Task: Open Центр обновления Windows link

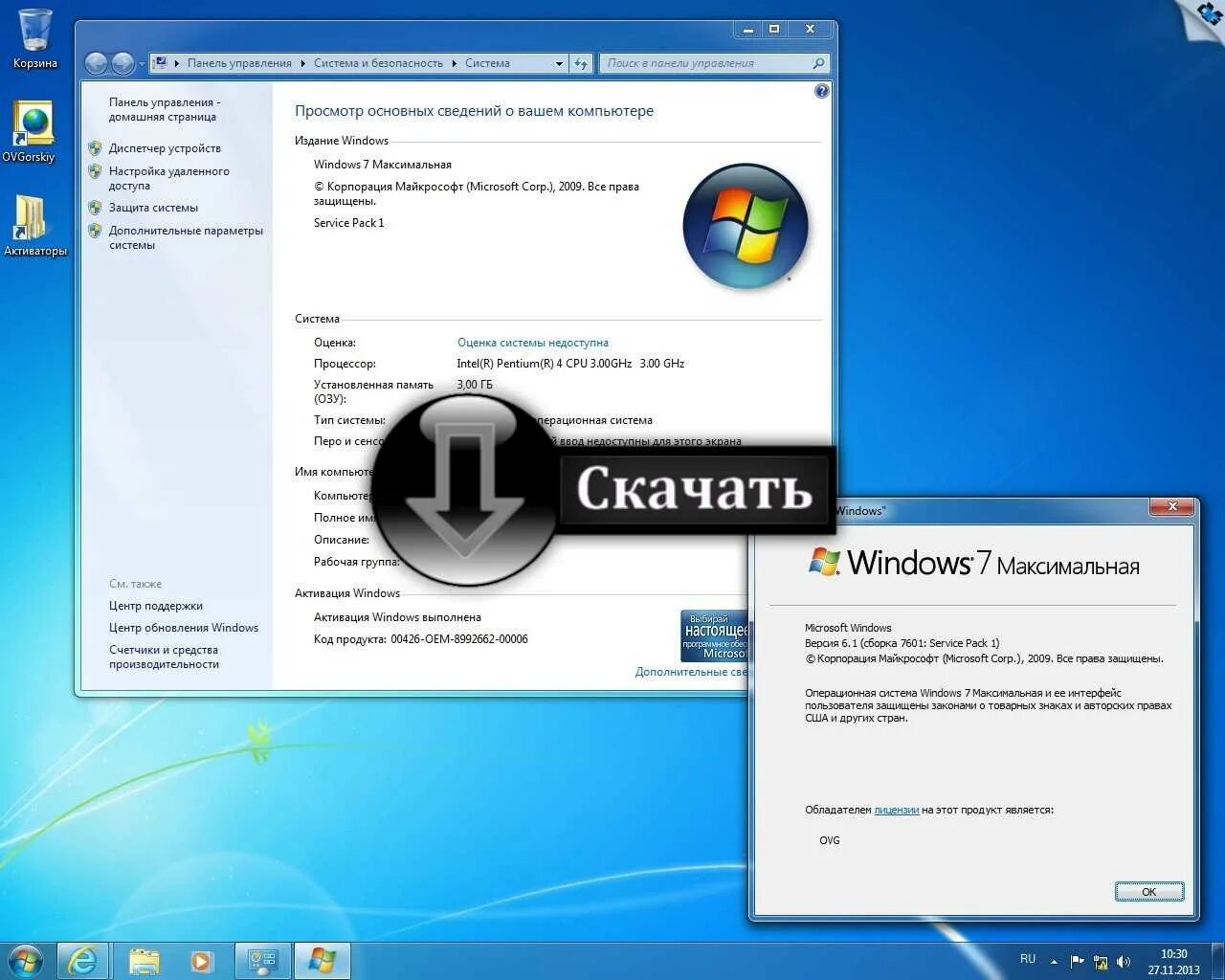Action: click(x=184, y=628)
